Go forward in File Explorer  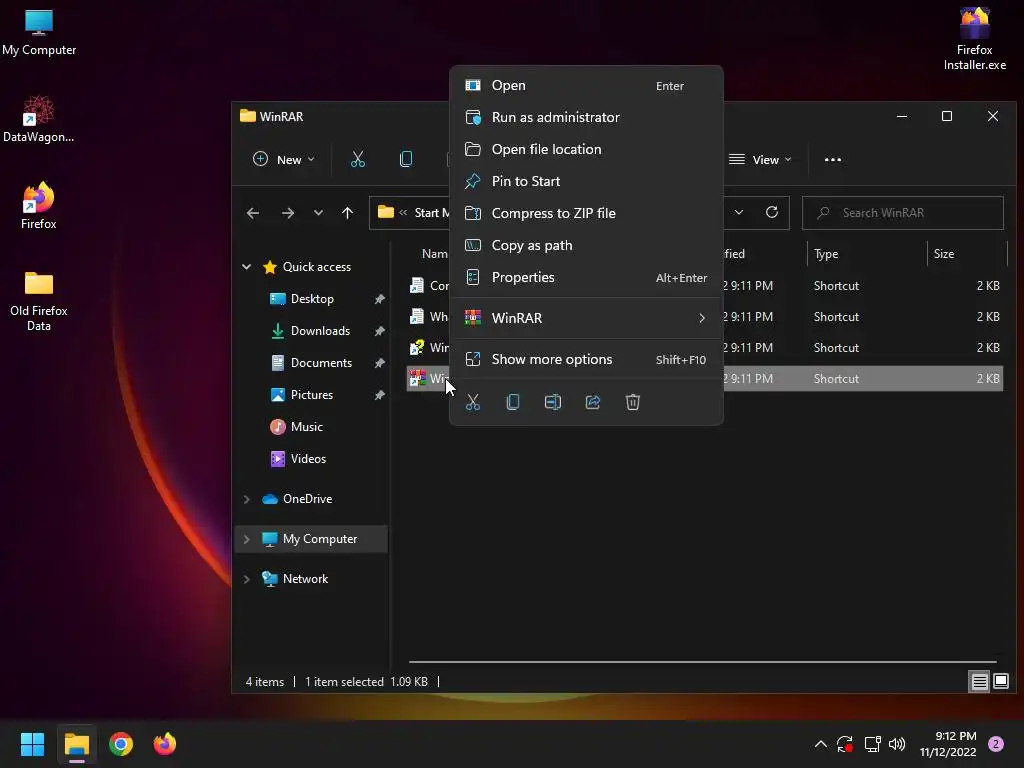[x=287, y=213]
